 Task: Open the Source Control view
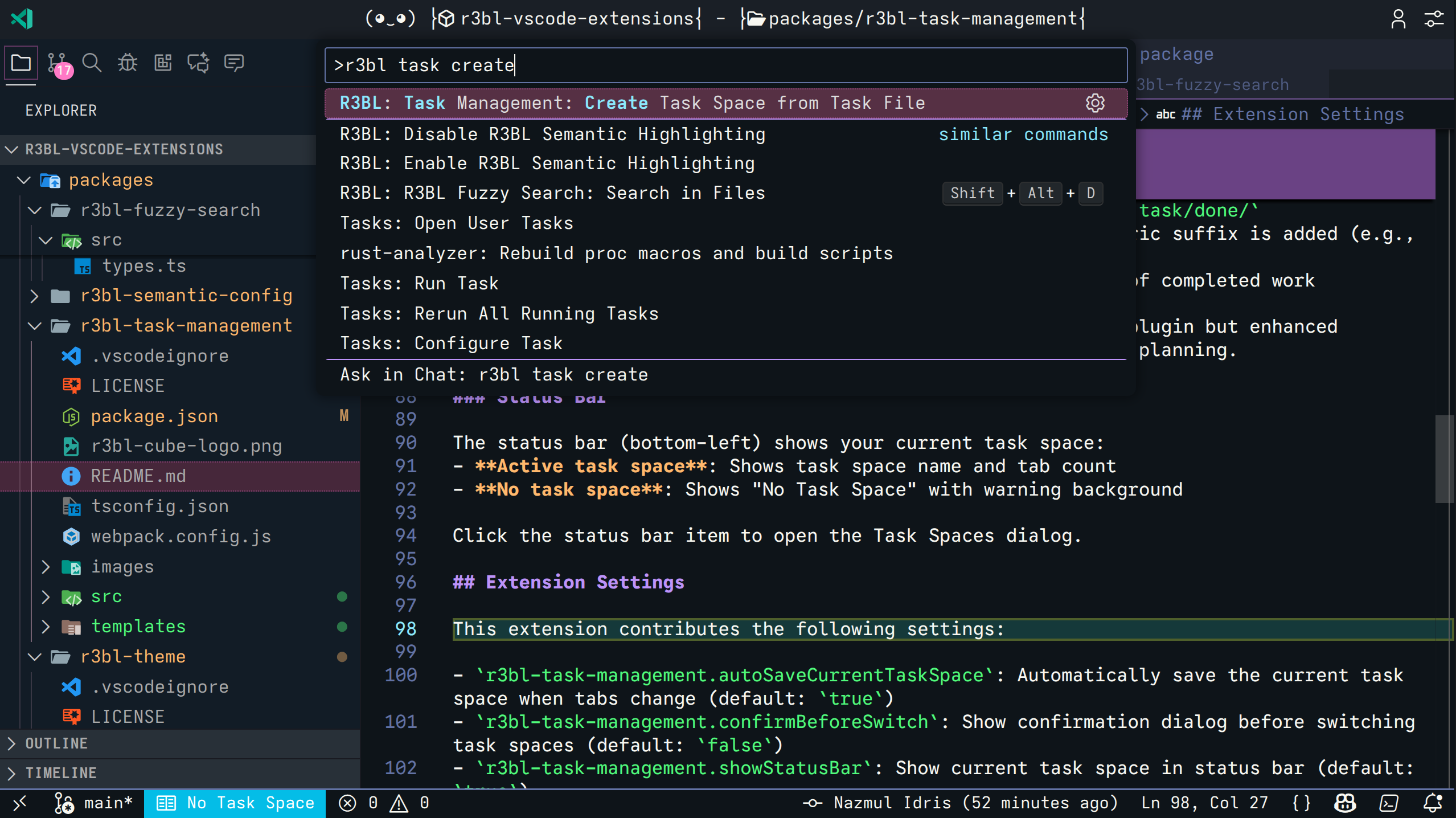pos(56,63)
